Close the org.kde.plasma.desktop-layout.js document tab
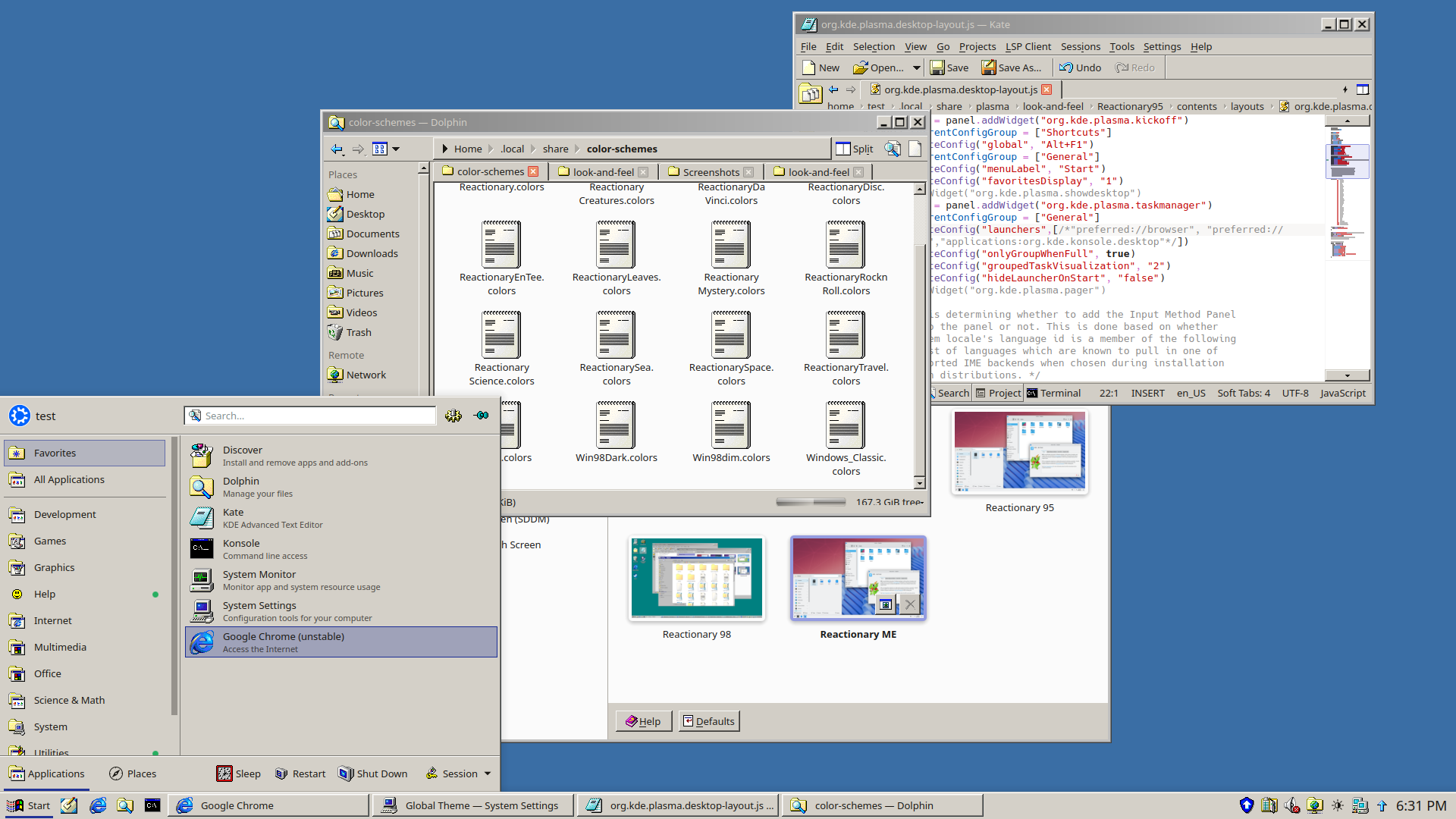1456x819 pixels. tap(1046, 90)
